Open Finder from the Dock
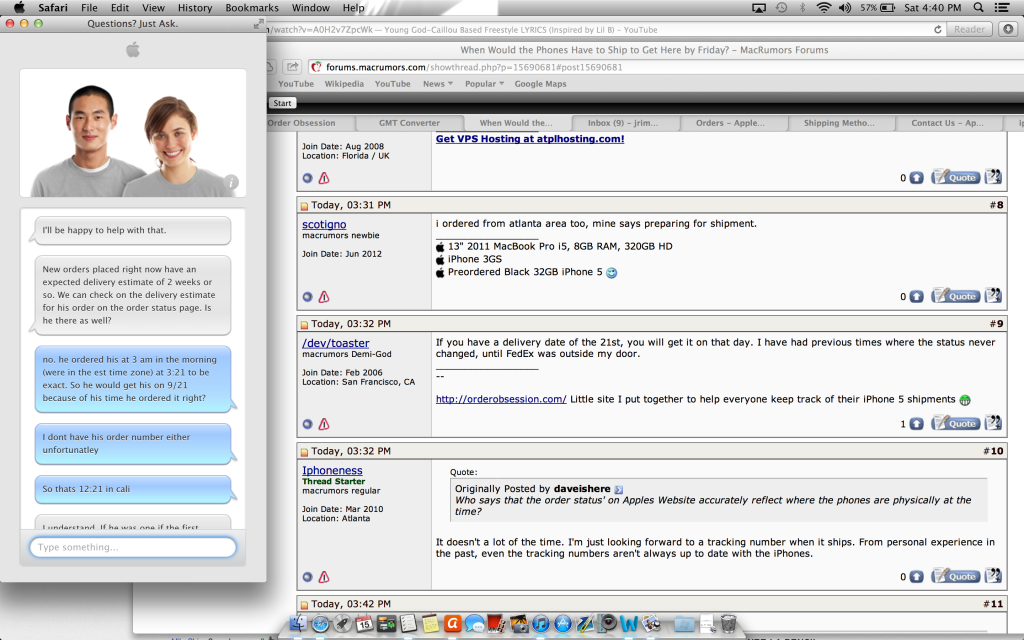Viewport: 1024px width, 640px height. coord(298,623)
